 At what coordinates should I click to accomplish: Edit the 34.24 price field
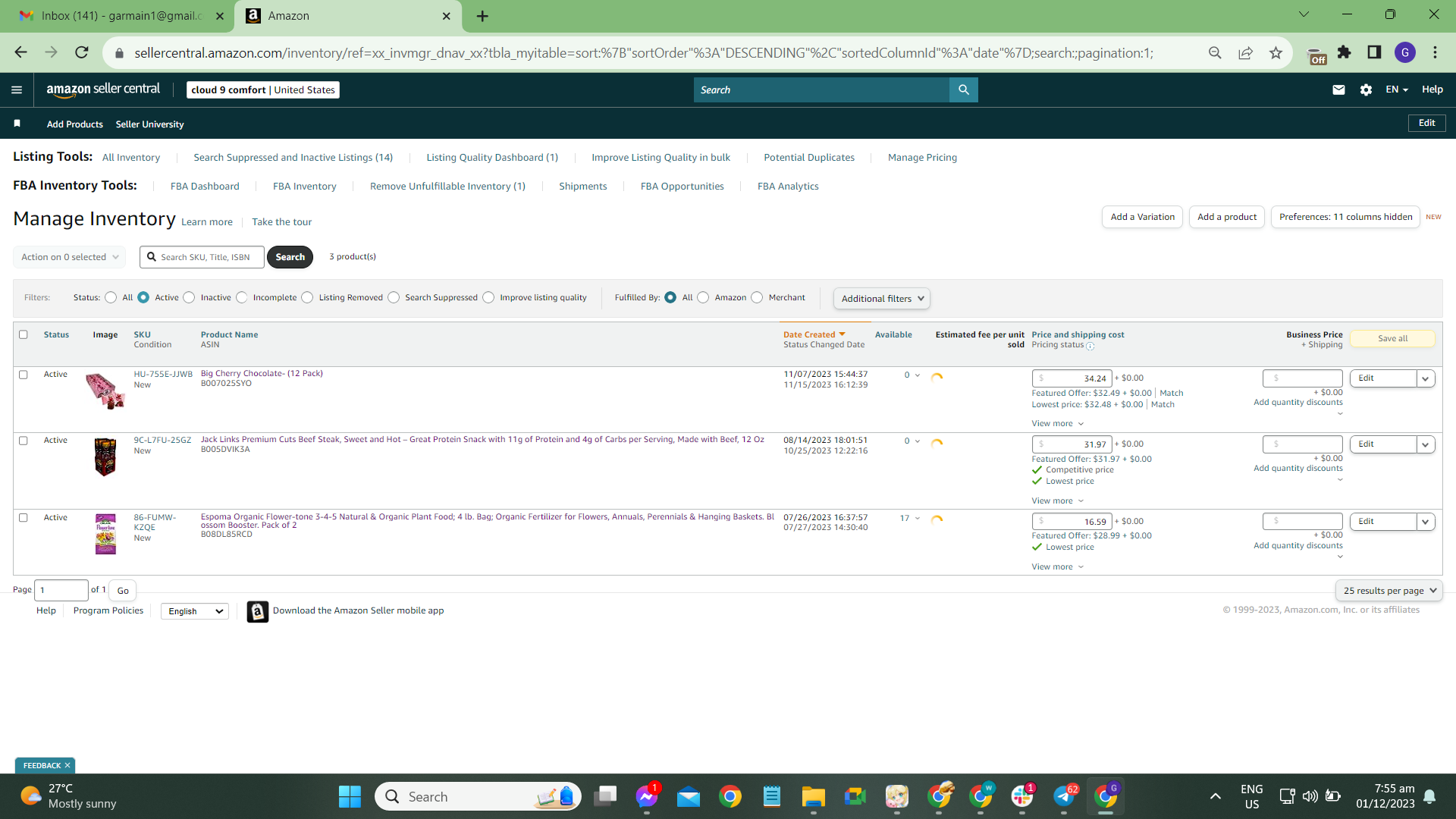1072,378
